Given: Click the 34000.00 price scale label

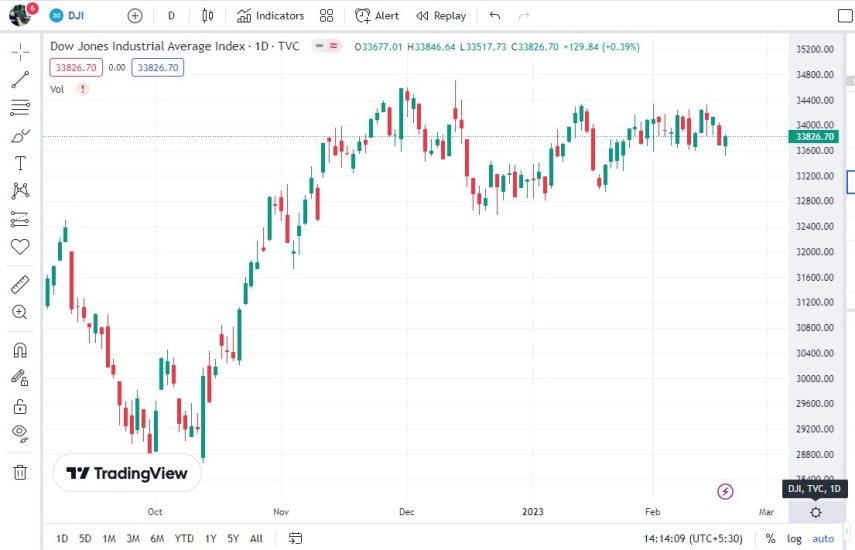Looking at the screenshot, I should coord(815,125).
